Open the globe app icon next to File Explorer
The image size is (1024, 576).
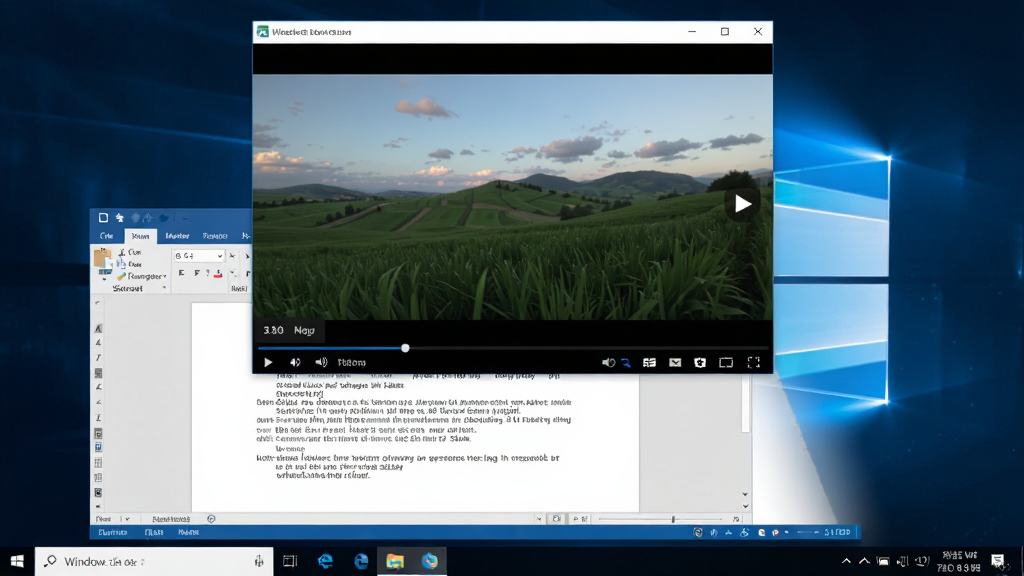point(430,562)
